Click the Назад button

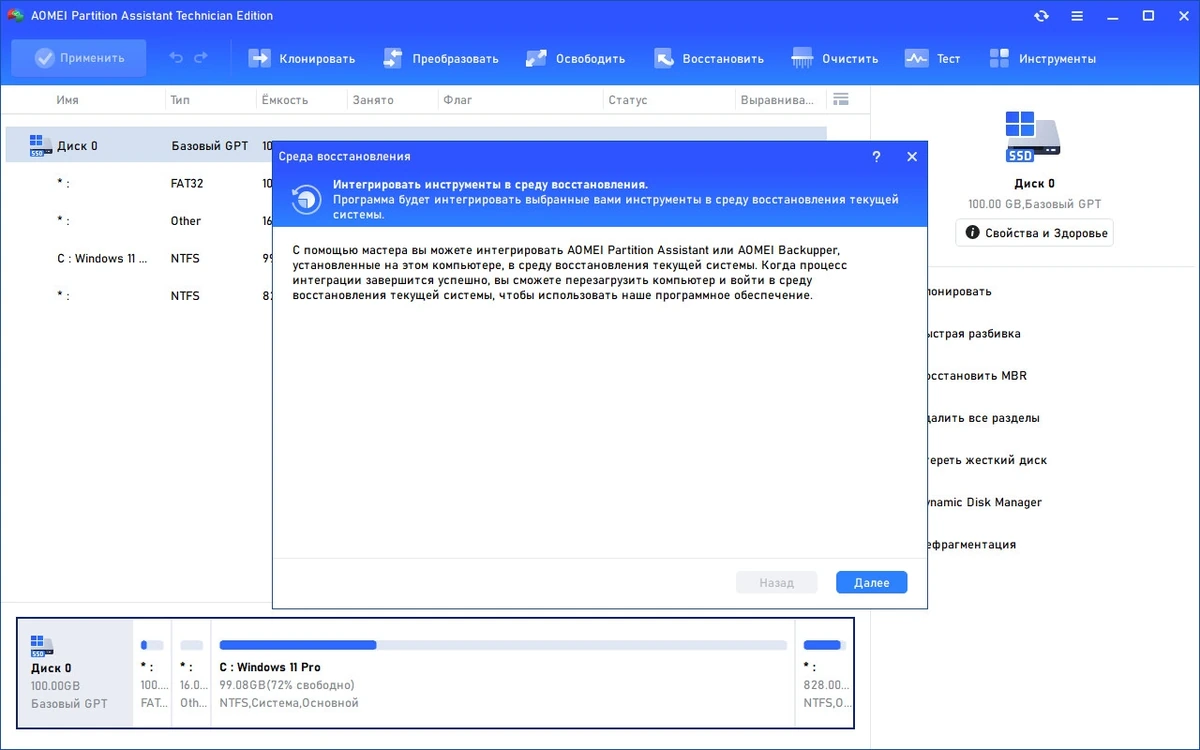776,582
